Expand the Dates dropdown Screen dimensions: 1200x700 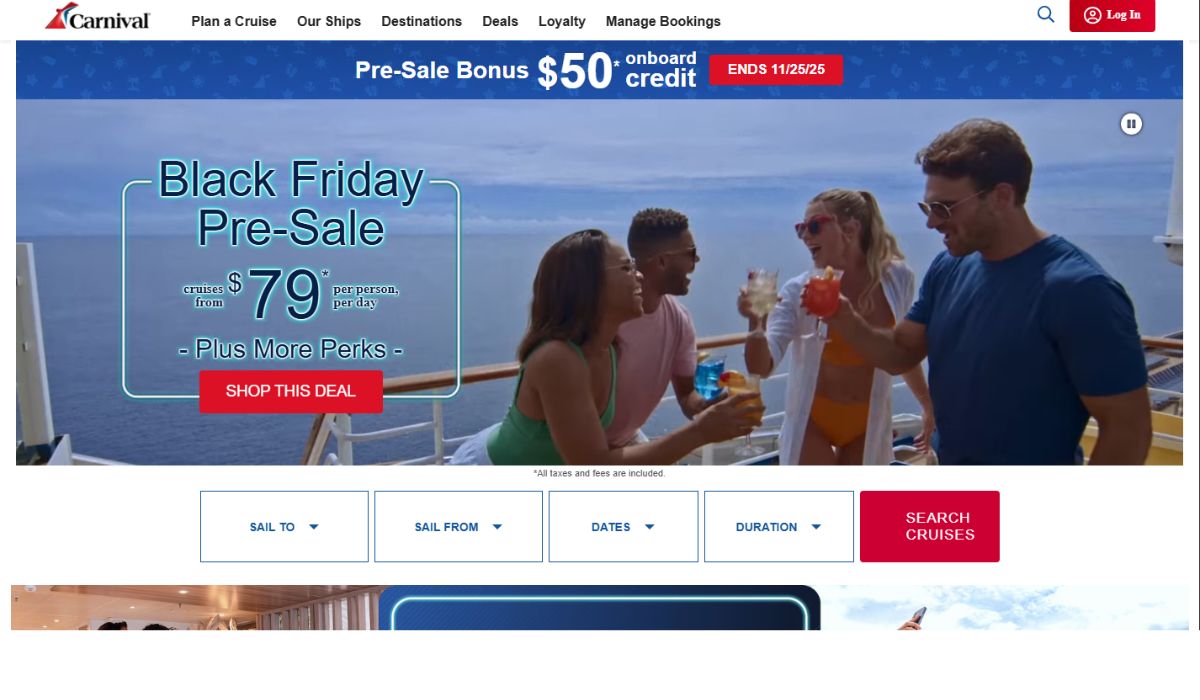[623, 526]
